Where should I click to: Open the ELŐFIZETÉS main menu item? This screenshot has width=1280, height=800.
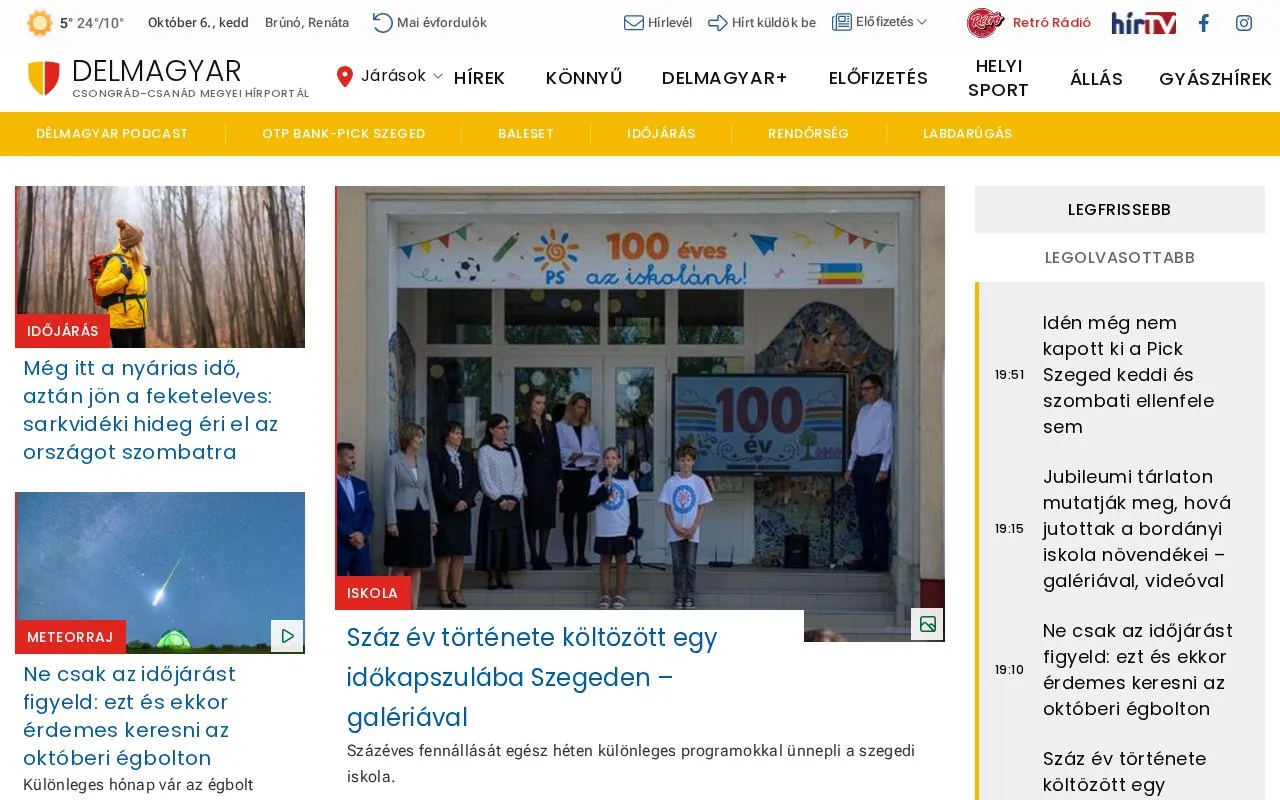point(878,78)
